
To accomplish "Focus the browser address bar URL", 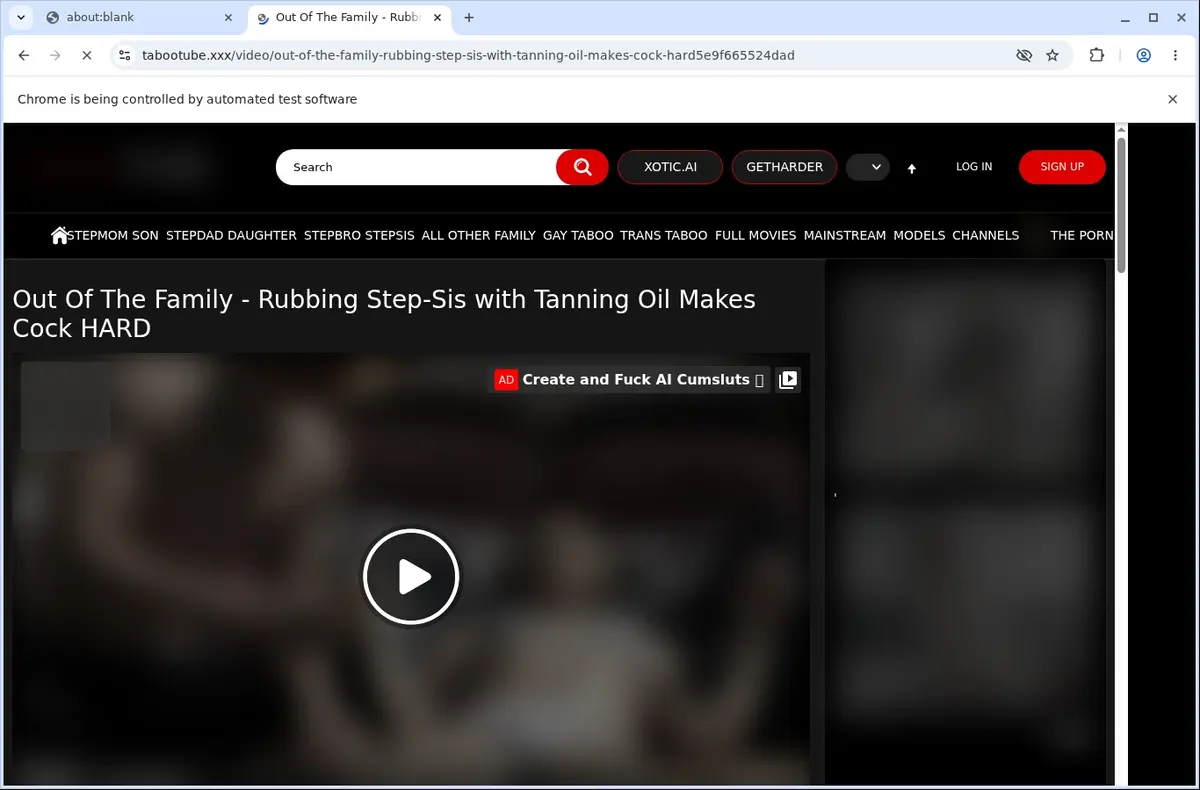I will (x=468, y=56).
